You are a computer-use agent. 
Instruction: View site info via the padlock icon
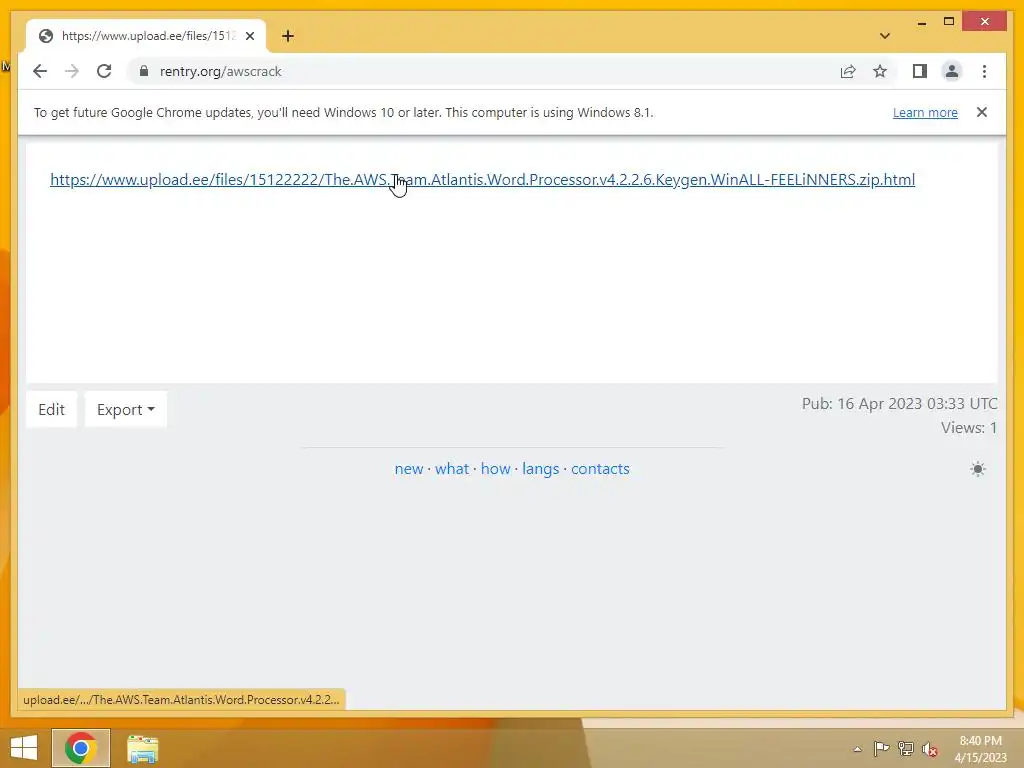pyautogui.click(x=144, y=71)
